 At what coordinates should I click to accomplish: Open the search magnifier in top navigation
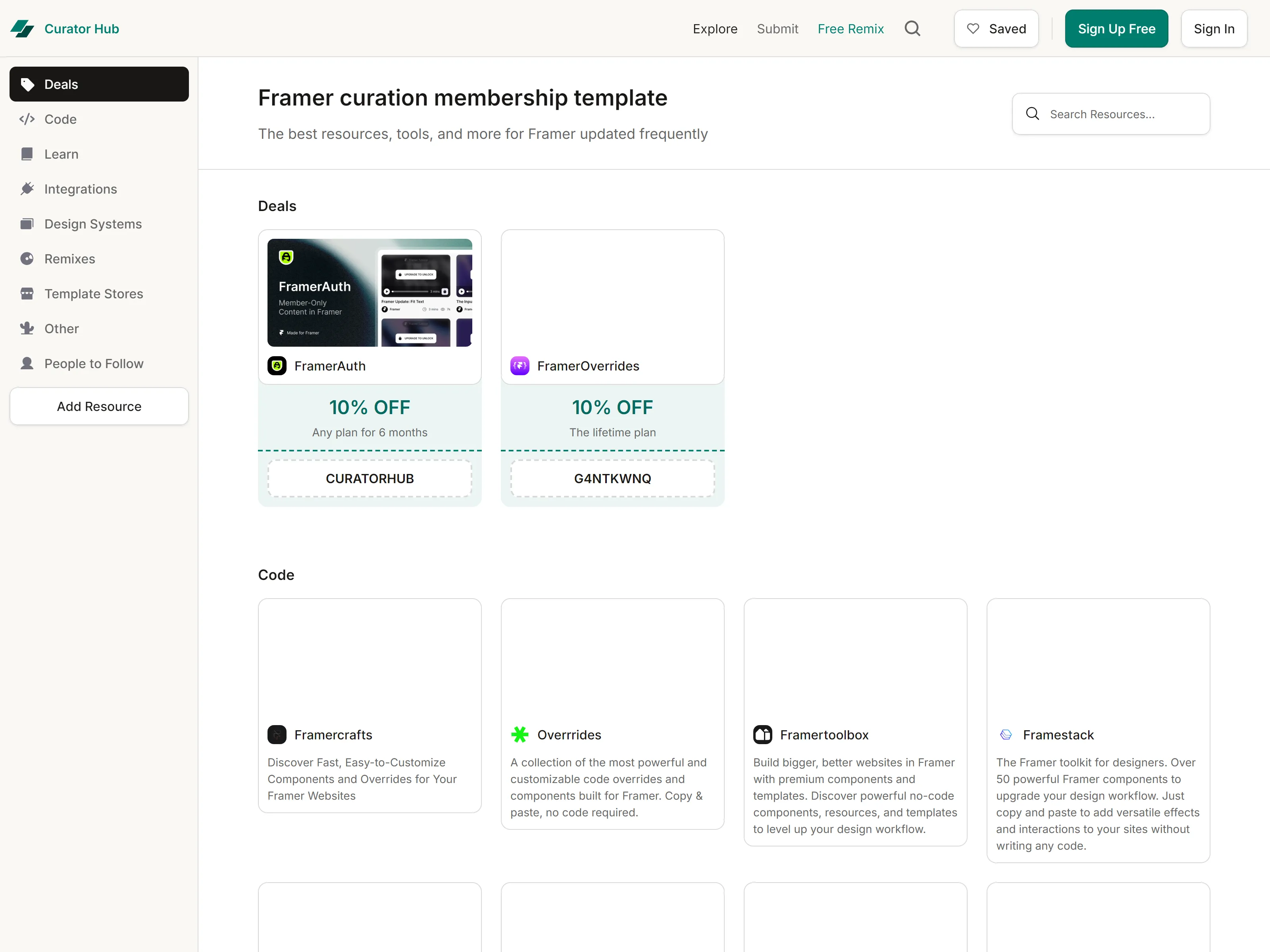tap(912, 29)
